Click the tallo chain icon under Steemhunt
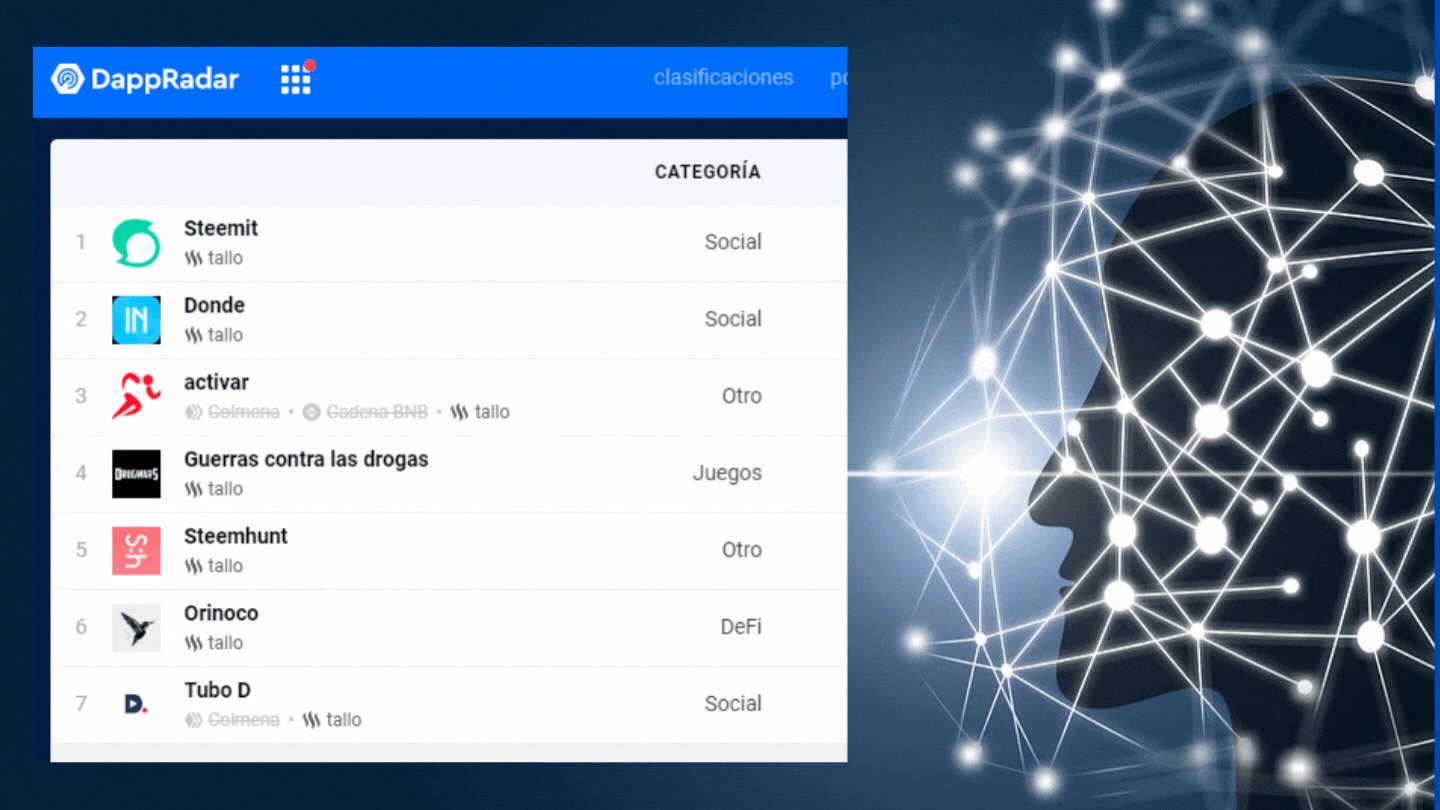 point(193,566)
